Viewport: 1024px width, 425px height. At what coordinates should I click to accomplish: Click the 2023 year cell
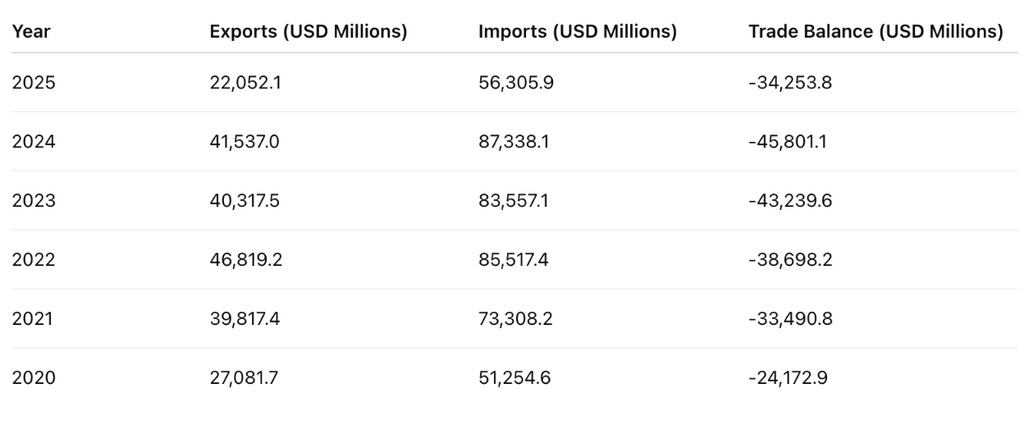point(34,200)
